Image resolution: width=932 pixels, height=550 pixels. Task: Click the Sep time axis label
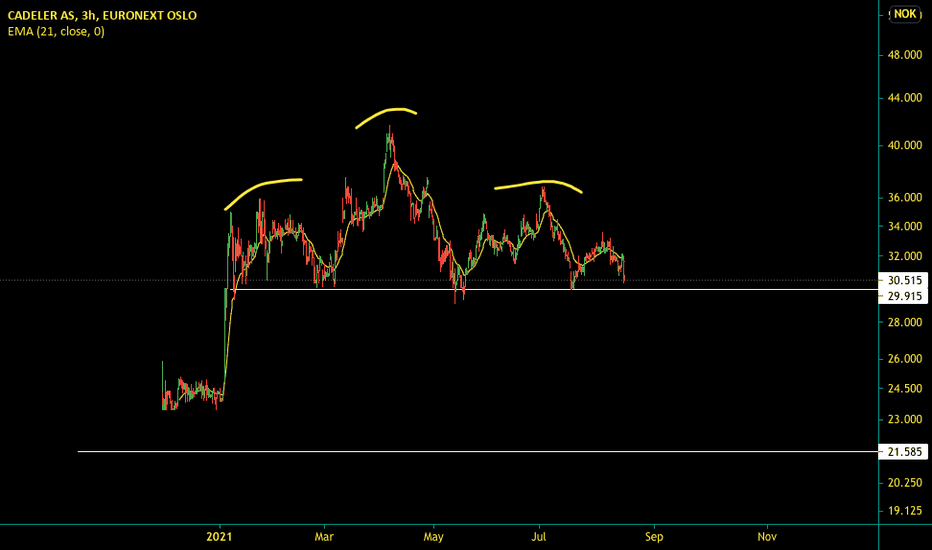(x=654, y=537)
